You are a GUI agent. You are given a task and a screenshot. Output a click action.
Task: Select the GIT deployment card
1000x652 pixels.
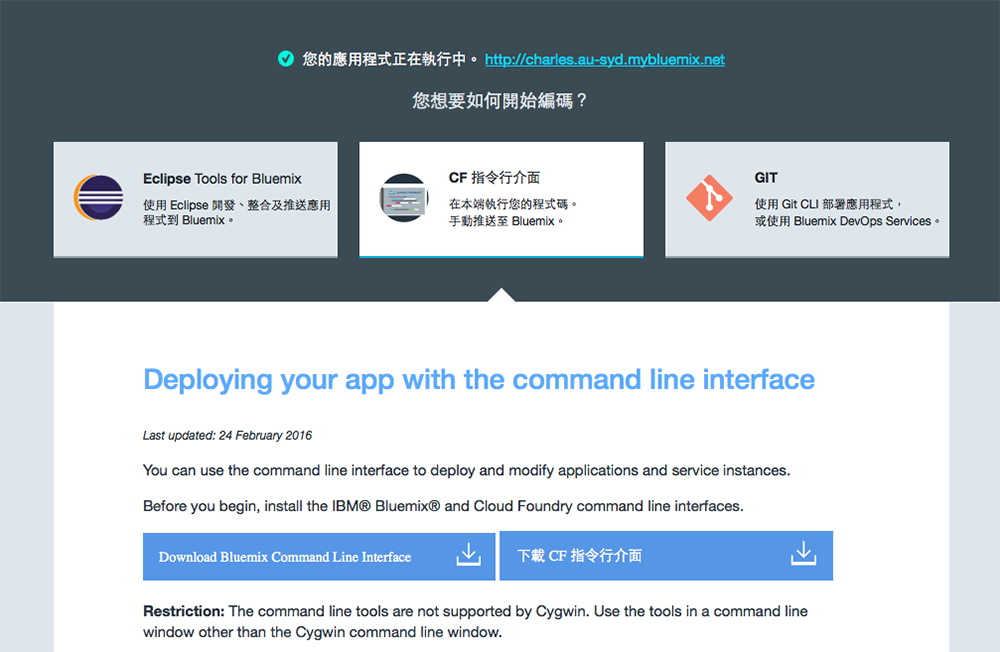(807, 200)
